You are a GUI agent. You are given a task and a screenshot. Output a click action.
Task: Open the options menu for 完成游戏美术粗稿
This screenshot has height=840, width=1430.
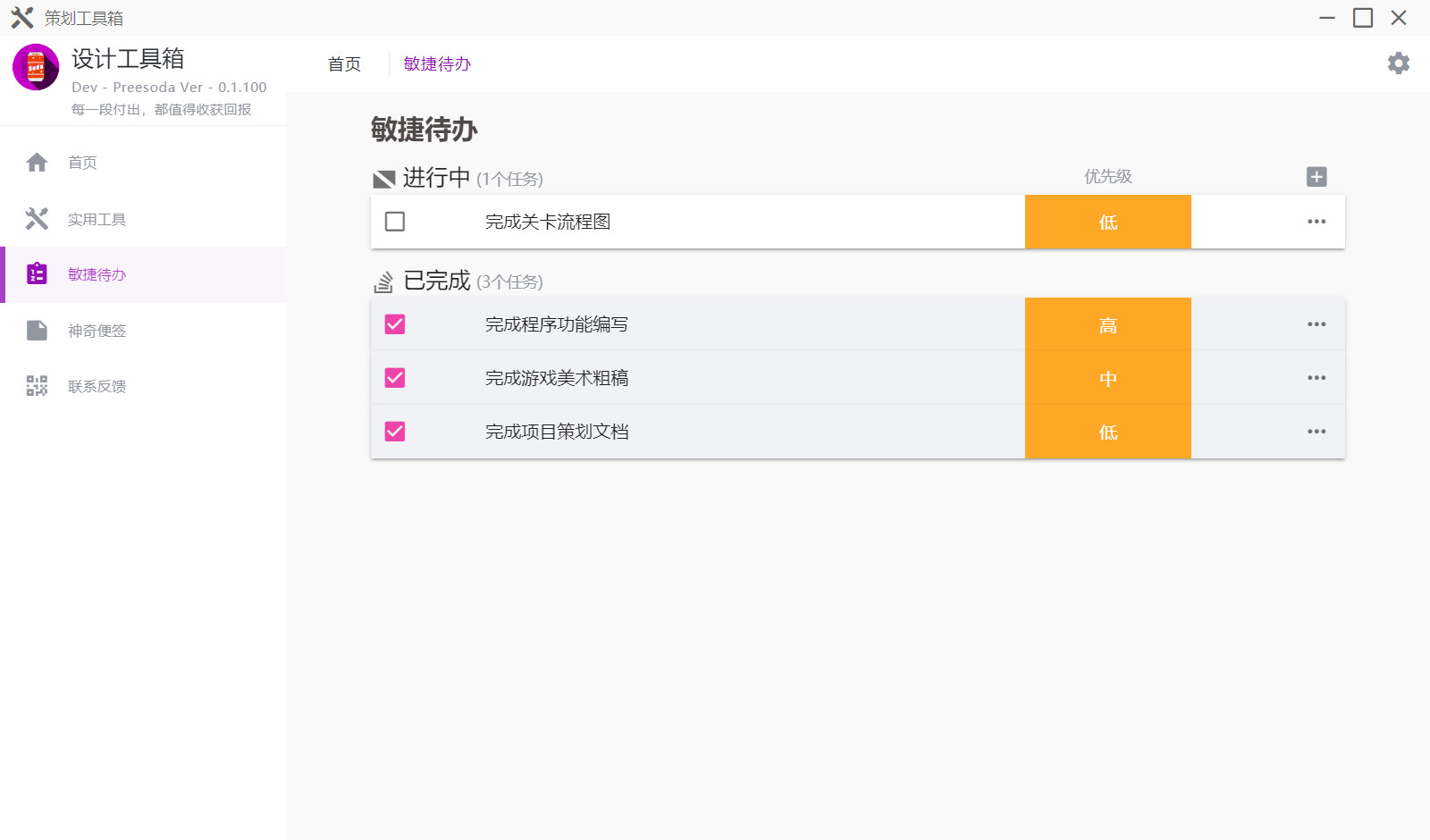(x=1316, y=377)
